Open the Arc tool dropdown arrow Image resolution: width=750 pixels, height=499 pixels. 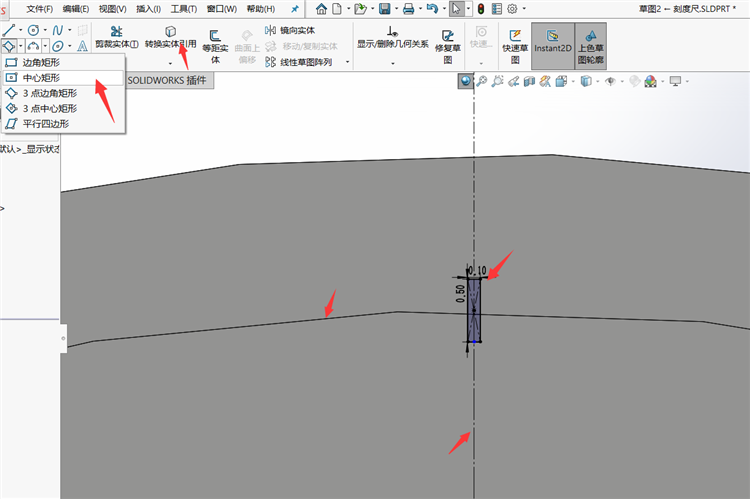tap(45, 46)
